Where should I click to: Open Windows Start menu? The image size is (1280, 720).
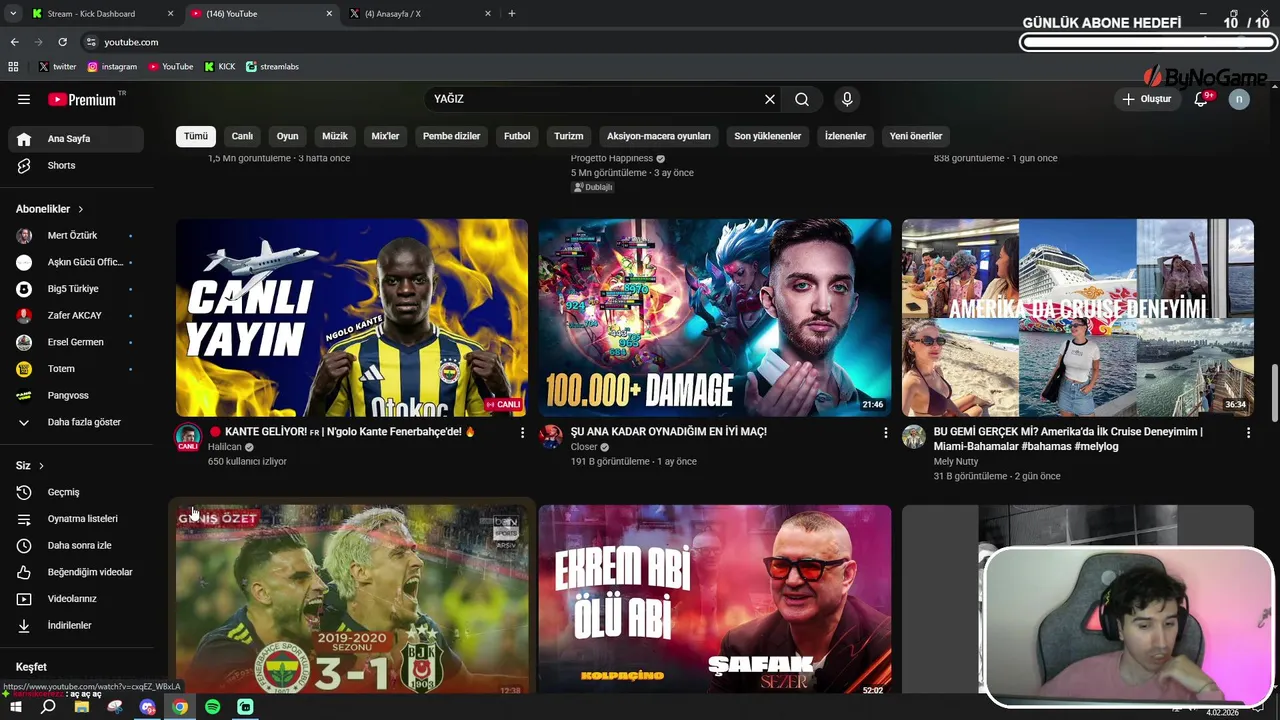point(16,707)
